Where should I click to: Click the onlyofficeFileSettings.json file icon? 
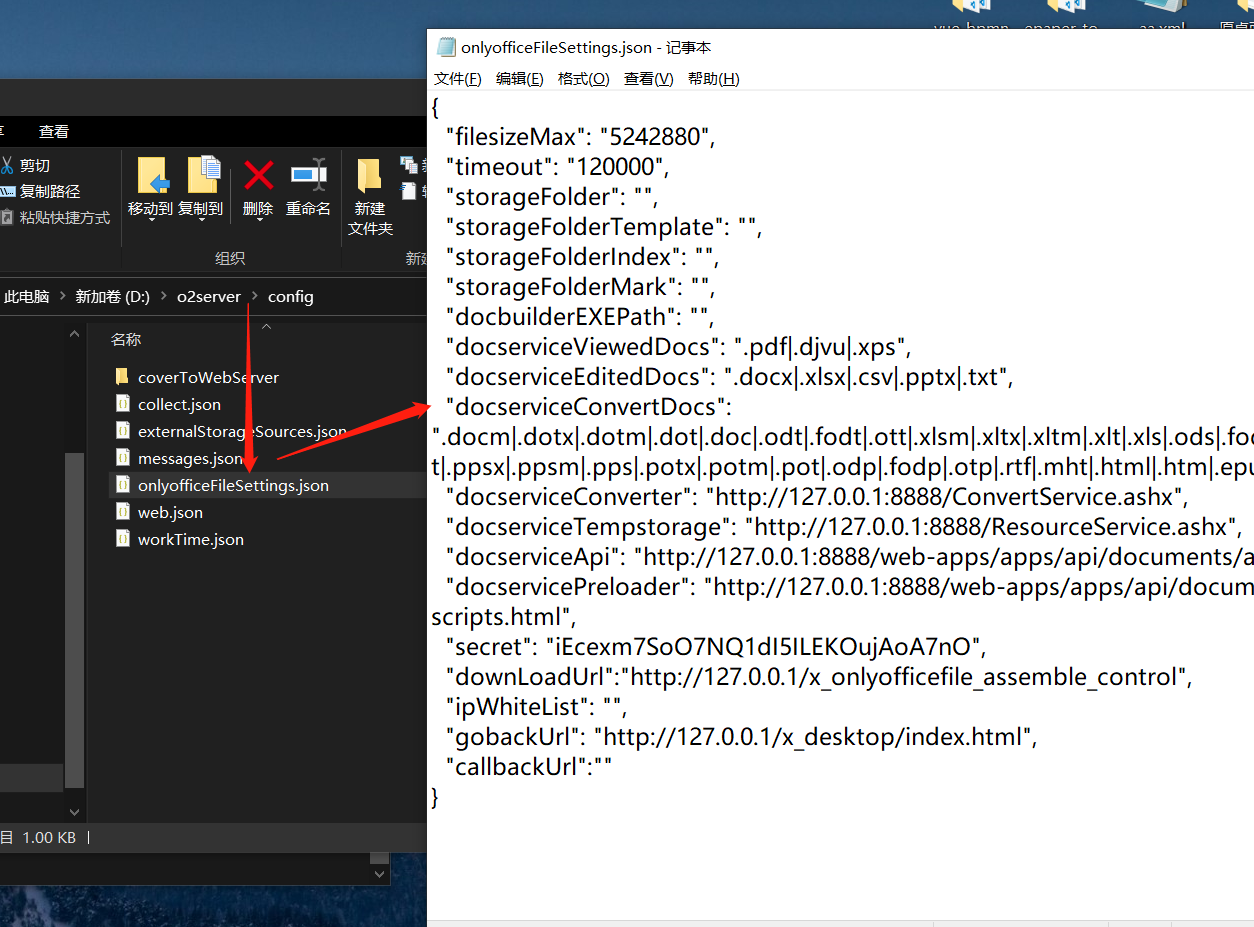122,485
